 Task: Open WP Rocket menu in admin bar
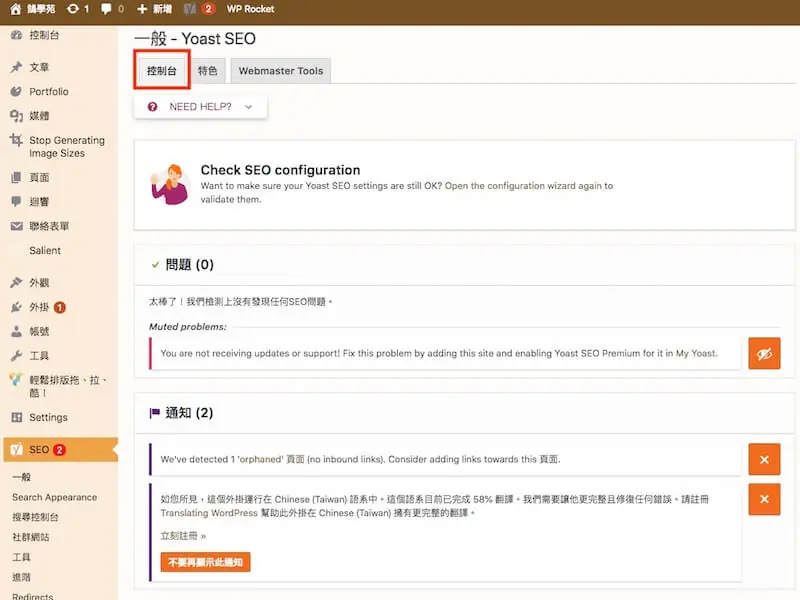pos(250,9)
